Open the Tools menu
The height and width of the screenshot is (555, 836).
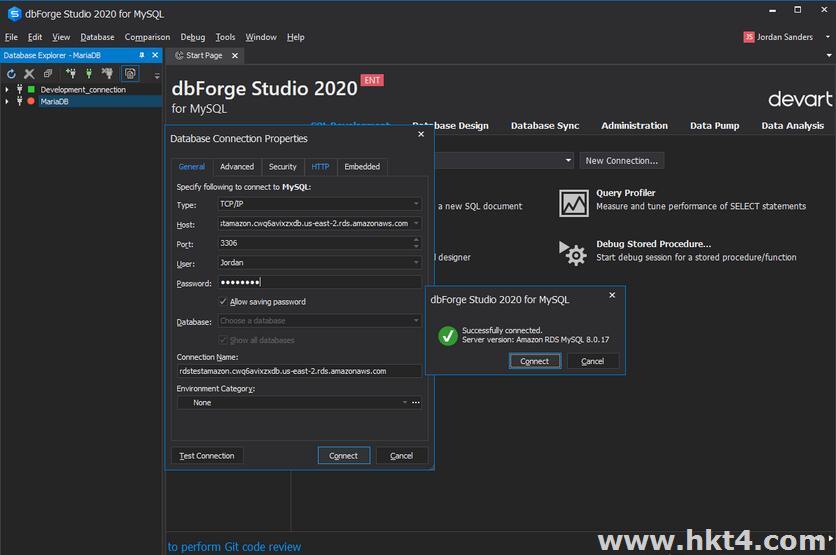tap(225, 37)
